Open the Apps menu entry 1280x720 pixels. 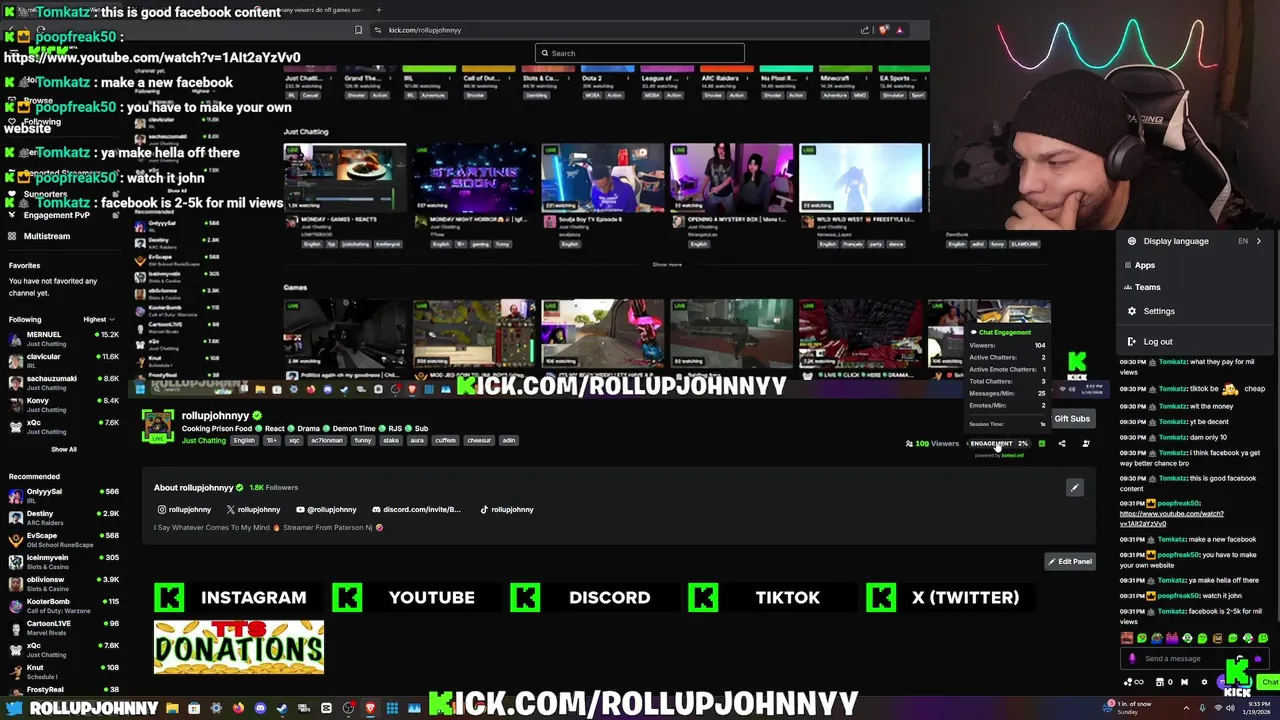click(x=1145, y=265)
